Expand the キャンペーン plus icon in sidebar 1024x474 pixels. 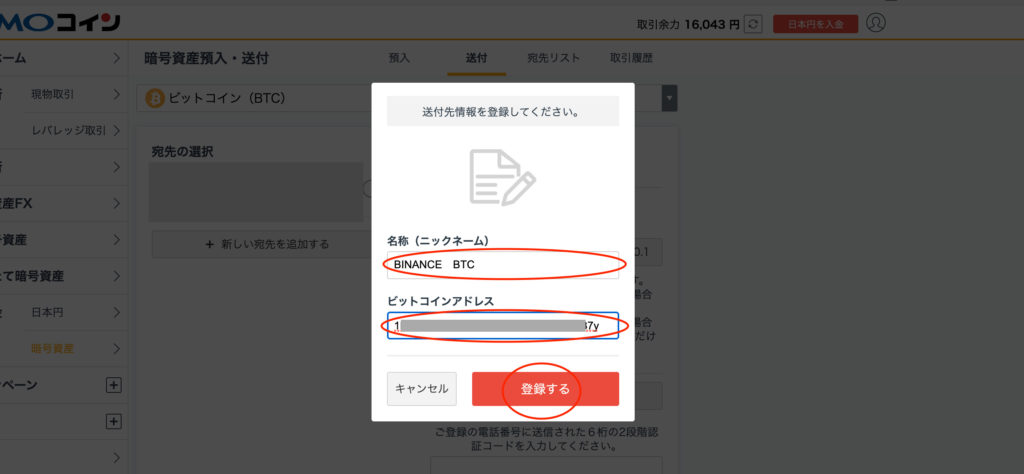[x=114, y=385]
